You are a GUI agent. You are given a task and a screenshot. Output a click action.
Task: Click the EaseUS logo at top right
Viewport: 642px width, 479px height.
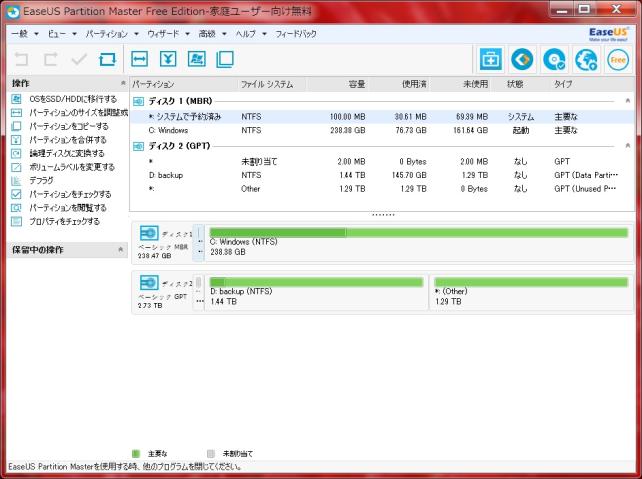[608, 34]
